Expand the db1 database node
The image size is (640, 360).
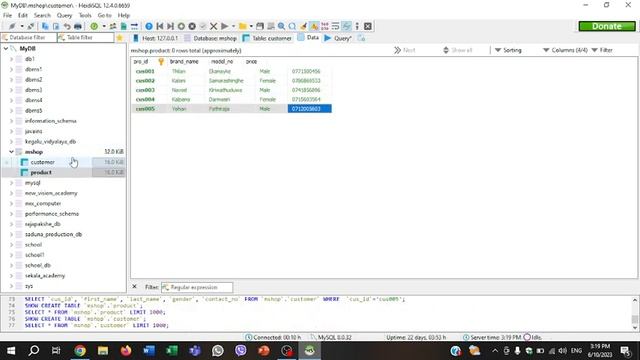[x=11, y=59]
